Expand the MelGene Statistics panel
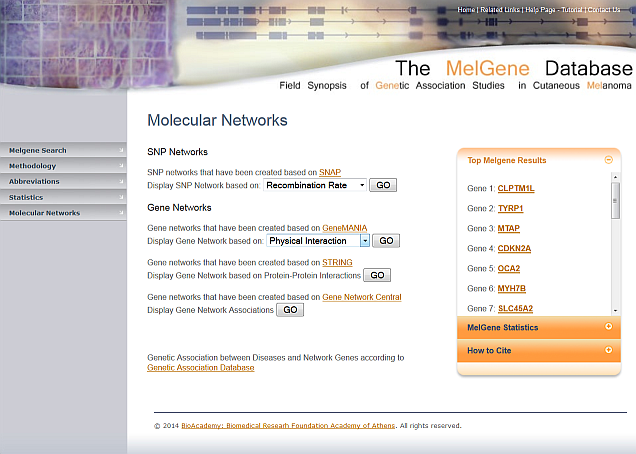 608,327
